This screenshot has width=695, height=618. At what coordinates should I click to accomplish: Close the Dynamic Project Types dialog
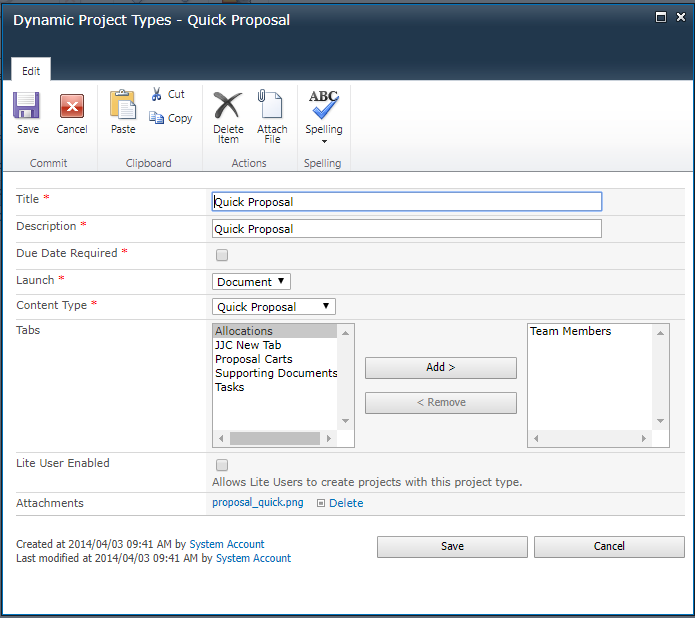coord(681,17)
